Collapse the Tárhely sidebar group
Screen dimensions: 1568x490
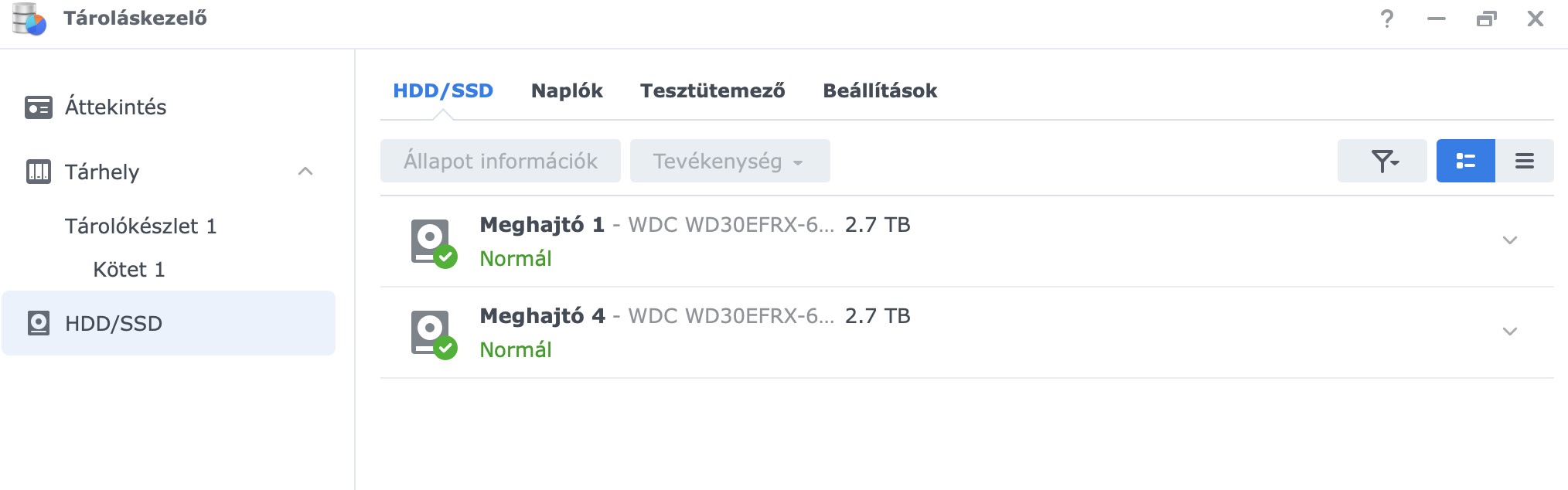pos(305,172)
